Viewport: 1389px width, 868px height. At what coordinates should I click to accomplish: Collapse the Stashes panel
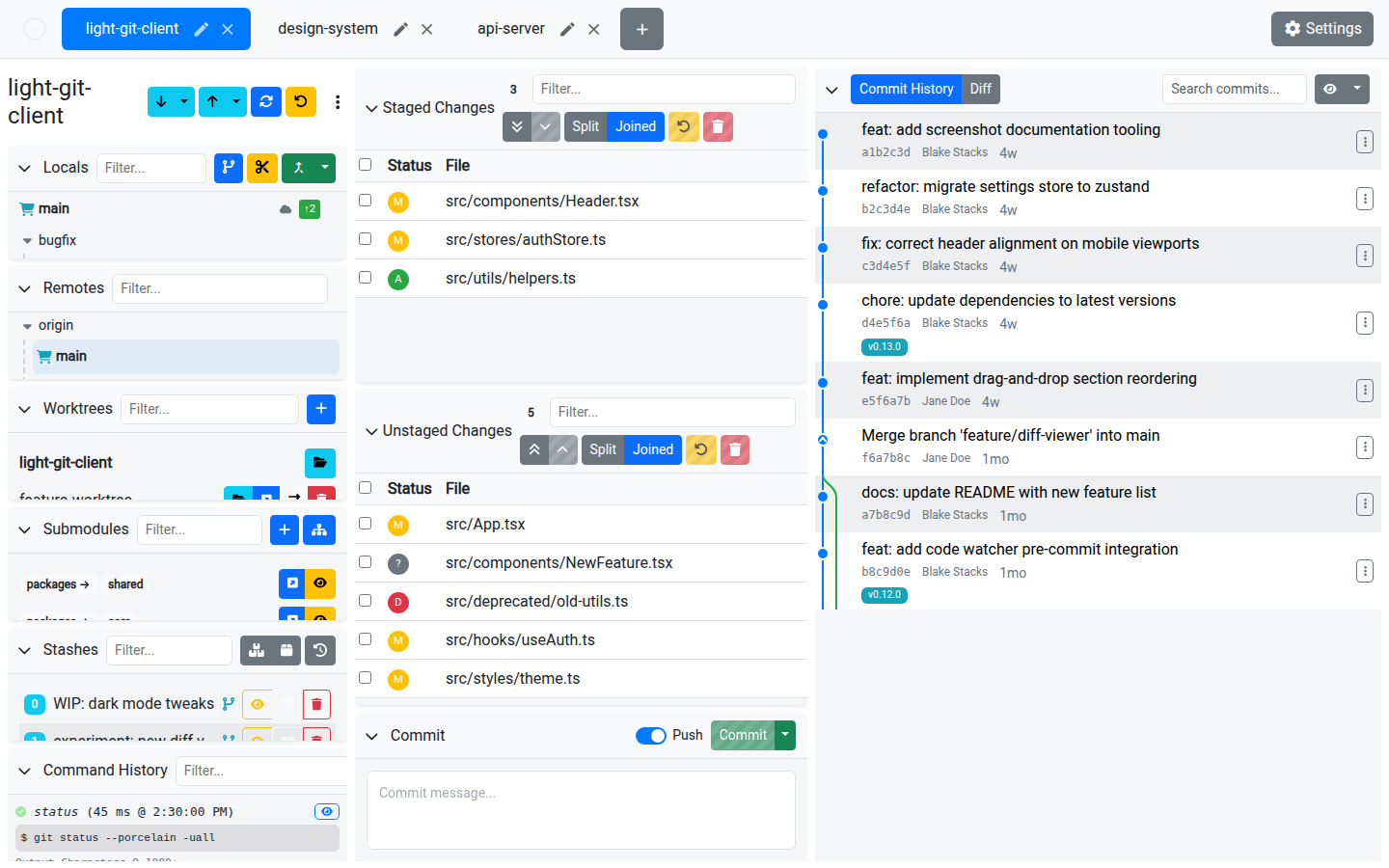[25, 650]
